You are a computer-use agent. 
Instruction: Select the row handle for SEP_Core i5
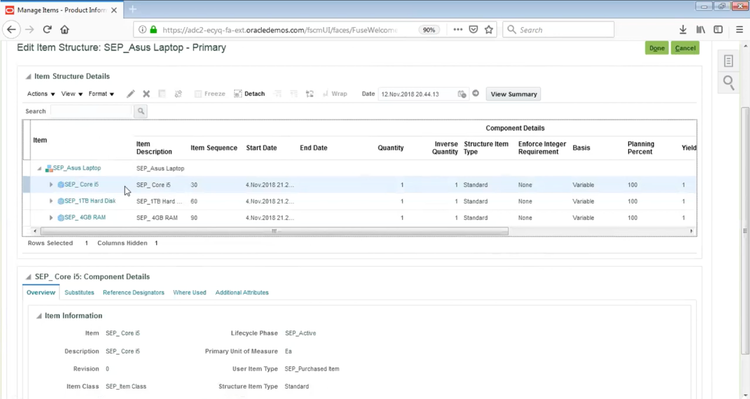pyautogui.click(x=27, y=185)
